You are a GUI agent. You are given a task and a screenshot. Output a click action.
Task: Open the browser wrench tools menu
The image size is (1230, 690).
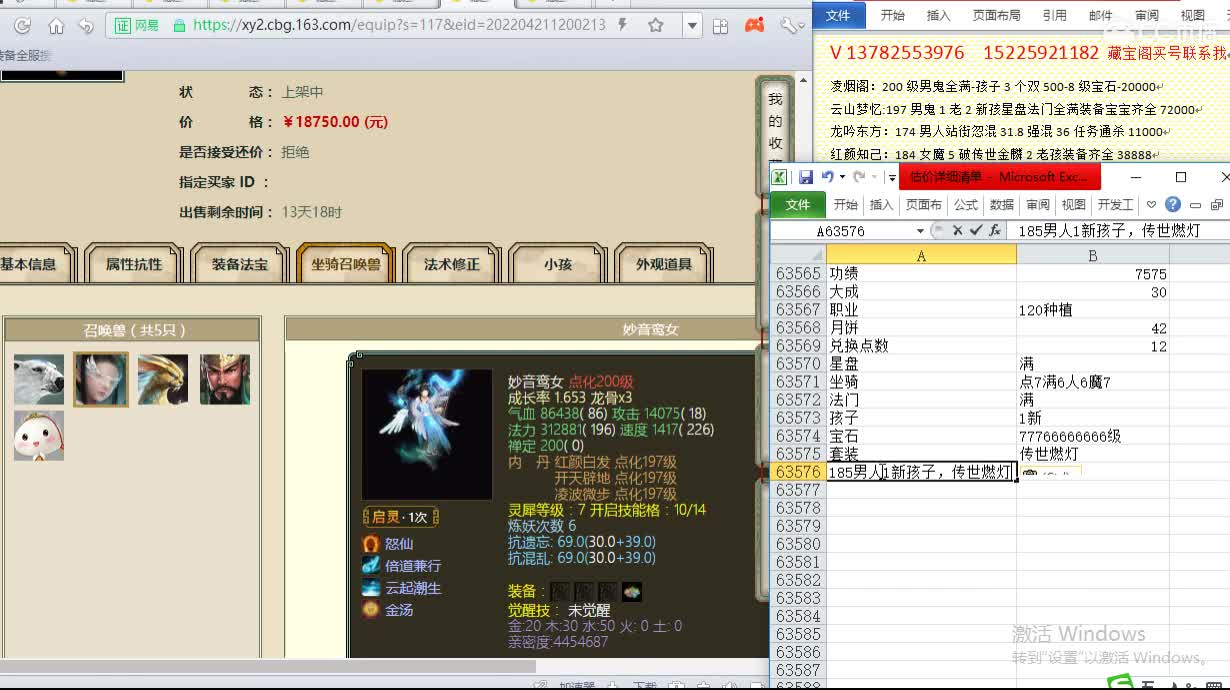click(x=789, y=26)
